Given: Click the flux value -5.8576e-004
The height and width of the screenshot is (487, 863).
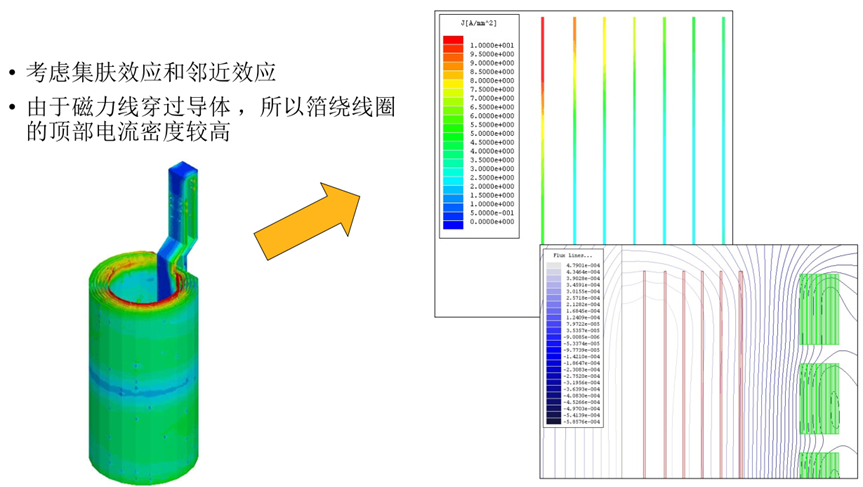Looking at the screenshot, I should click(x=583, y=422).
